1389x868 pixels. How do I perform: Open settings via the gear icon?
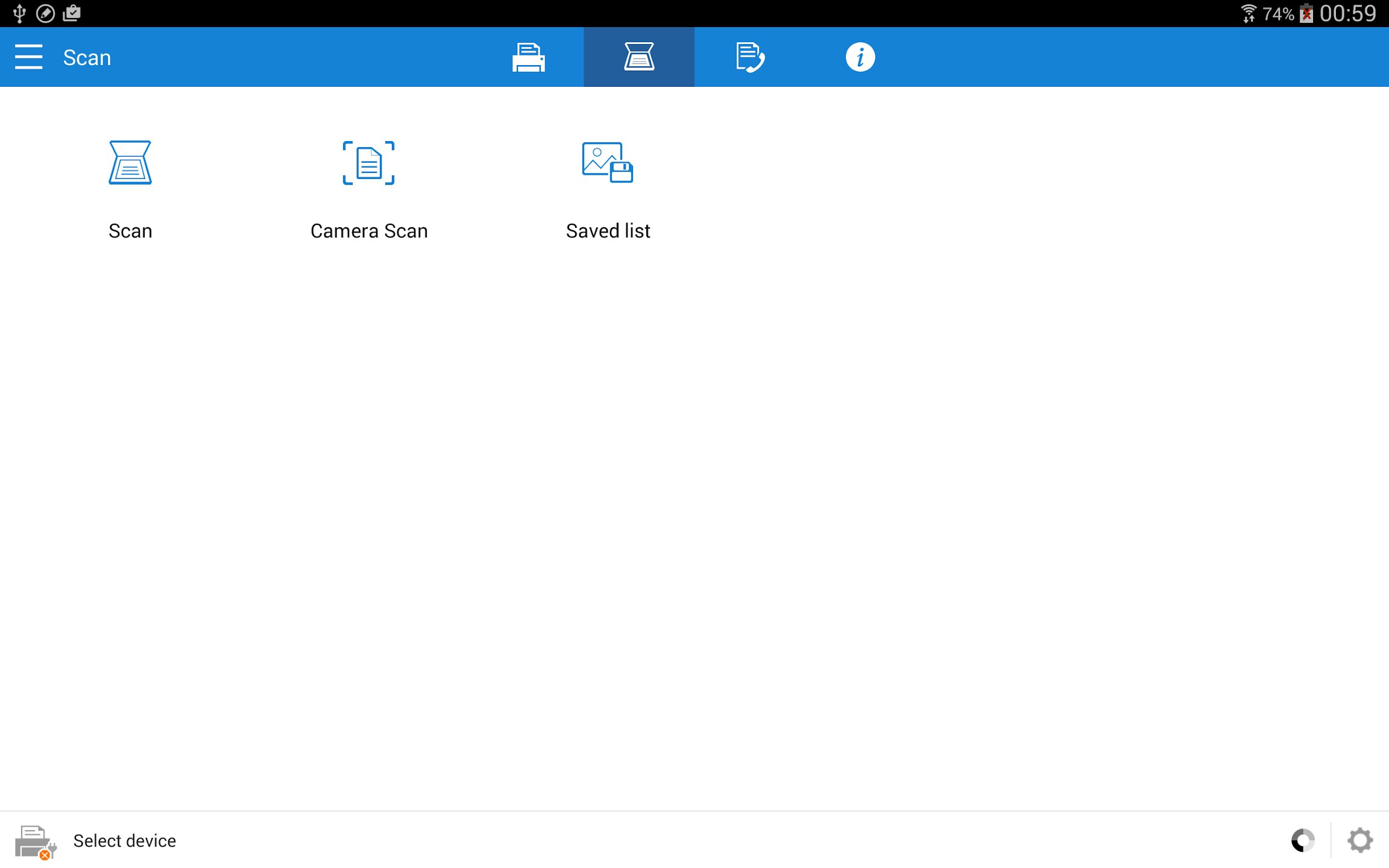pos(1360,840)
